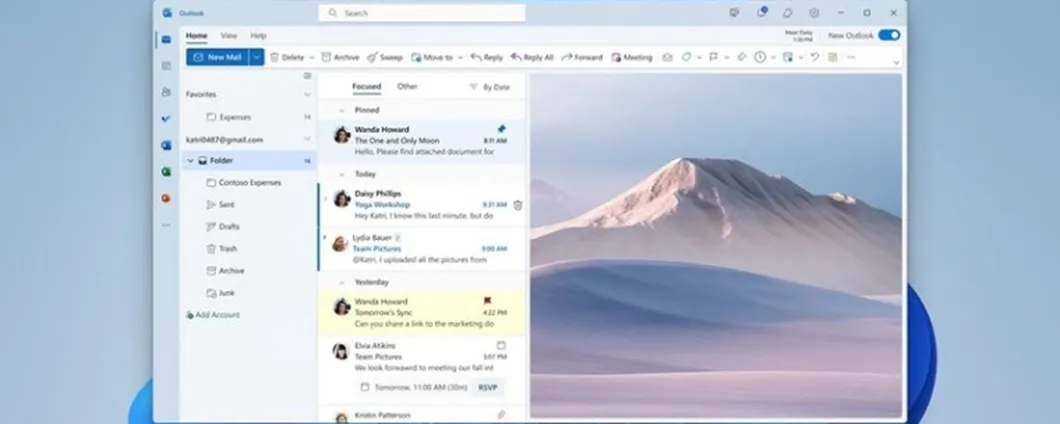Viewport: 1060px width, 424px height.
Task: Reply to the selected email
Action: pos(487,57)
